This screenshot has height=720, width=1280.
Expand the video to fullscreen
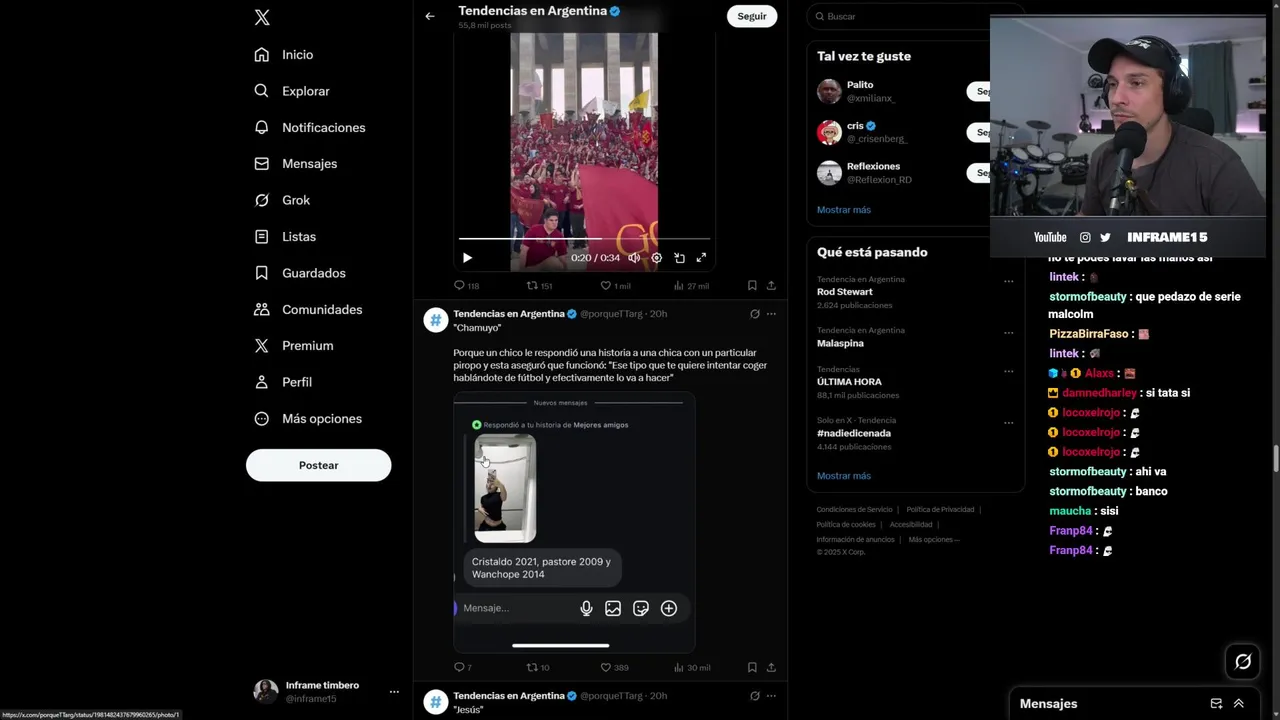[701, 258]
